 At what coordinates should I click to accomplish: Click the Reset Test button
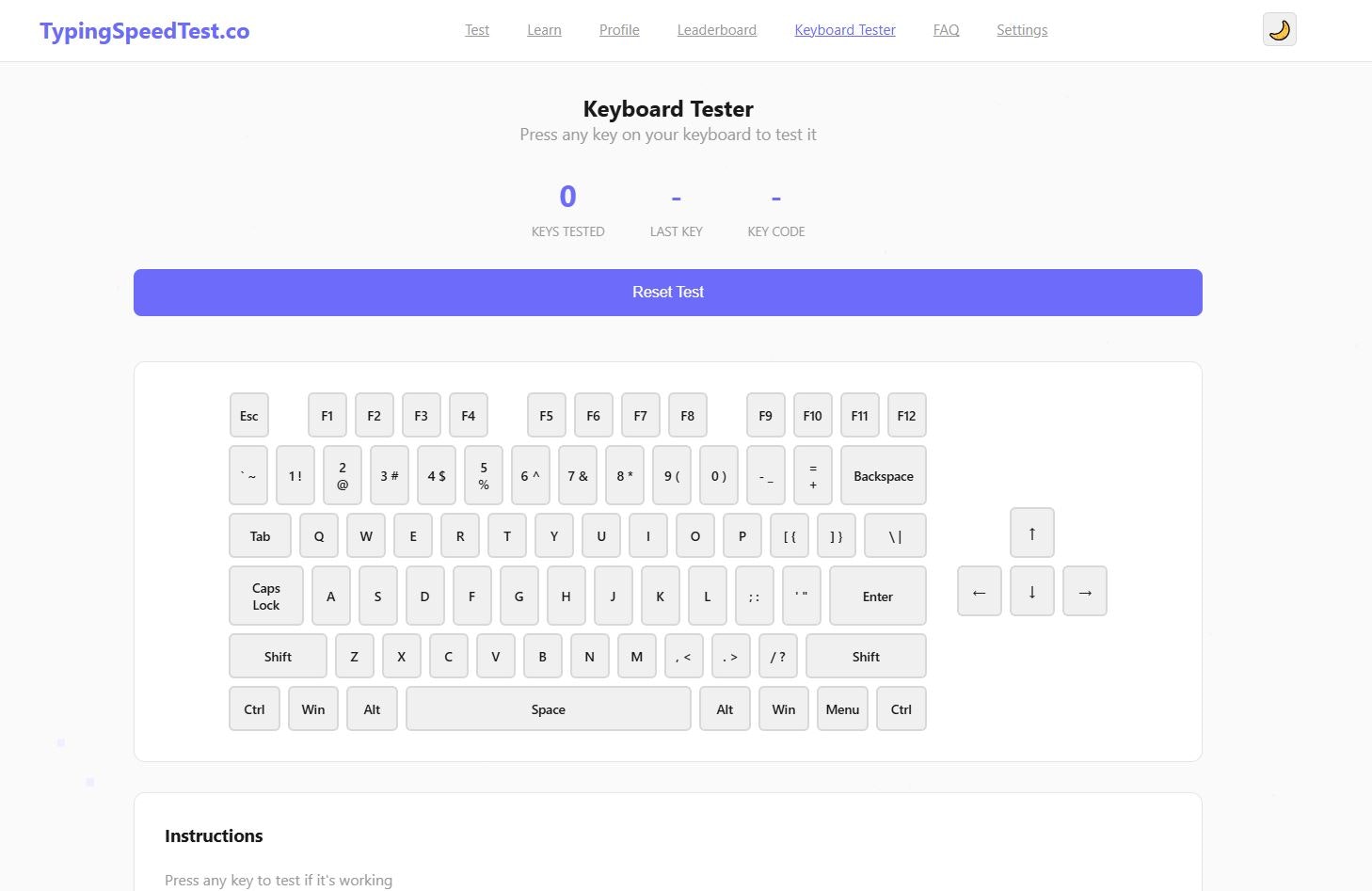[668, 292]
